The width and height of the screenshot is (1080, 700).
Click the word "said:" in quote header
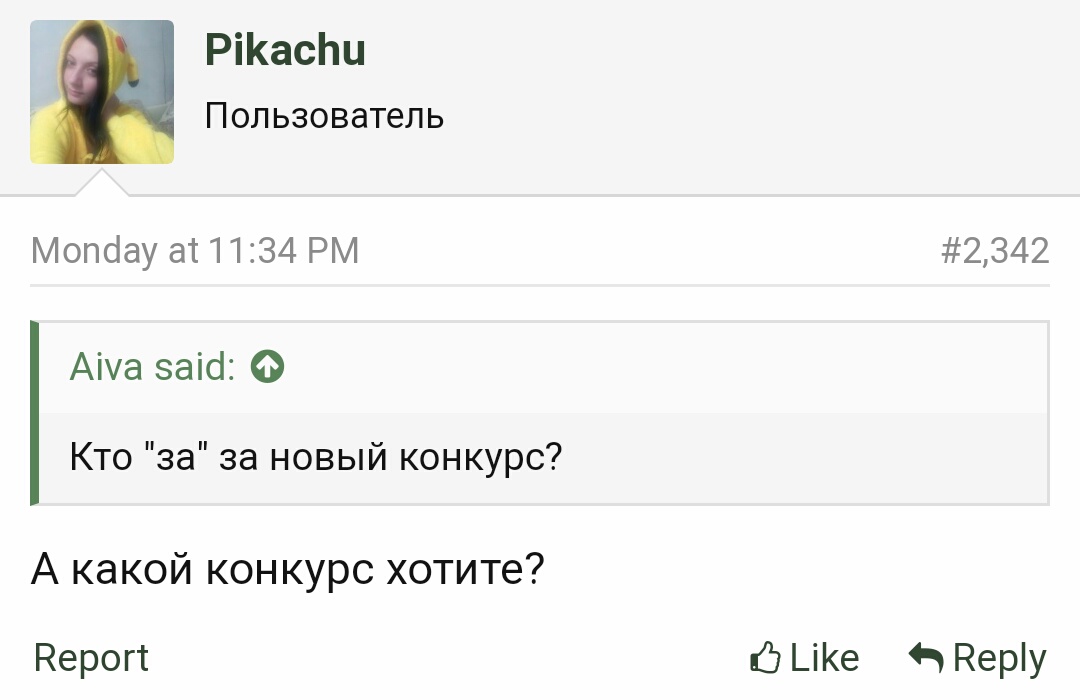click(195, 367)
